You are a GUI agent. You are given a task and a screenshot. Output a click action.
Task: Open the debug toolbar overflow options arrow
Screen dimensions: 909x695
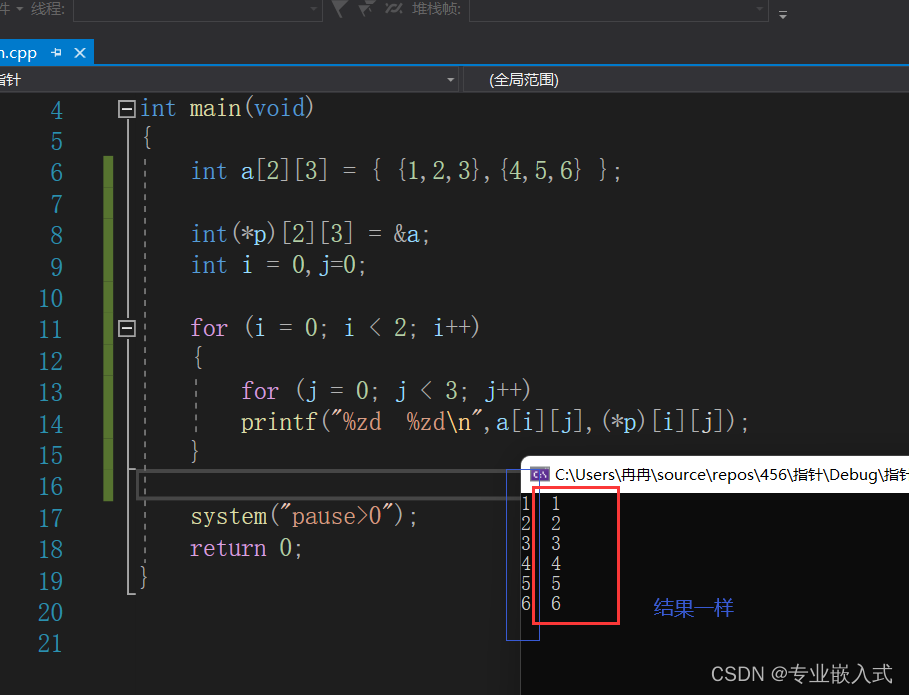(783, 15)
